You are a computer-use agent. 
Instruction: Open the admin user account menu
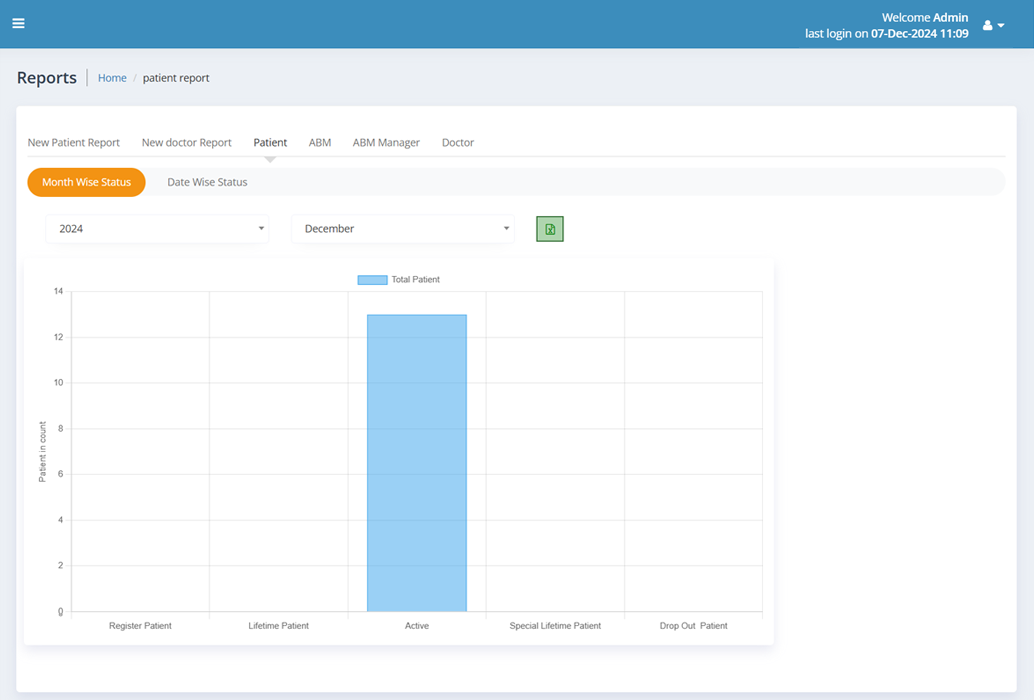pyautogui.click(x=993, y=25)
